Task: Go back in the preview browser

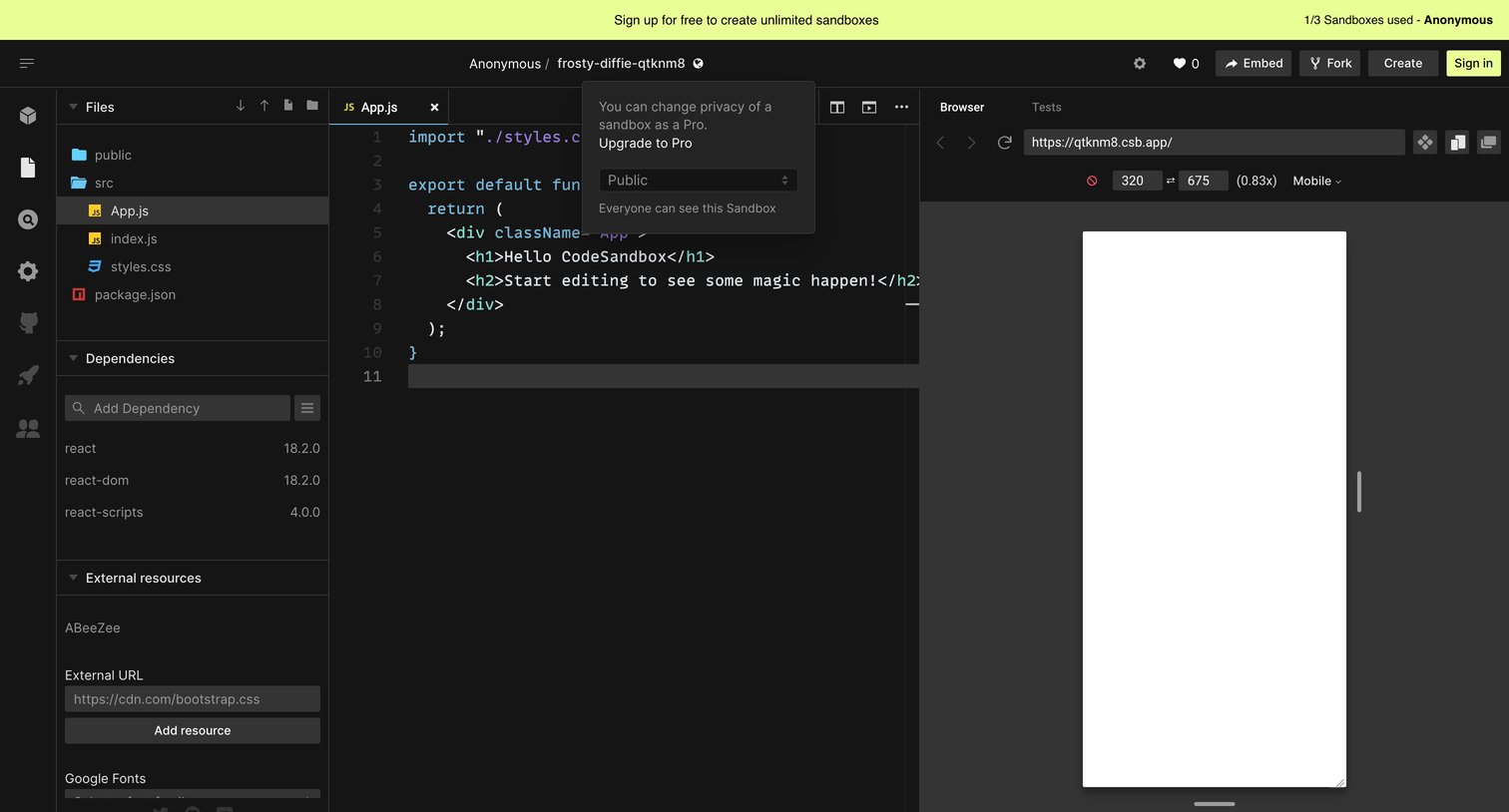Action: pos(940,143)
